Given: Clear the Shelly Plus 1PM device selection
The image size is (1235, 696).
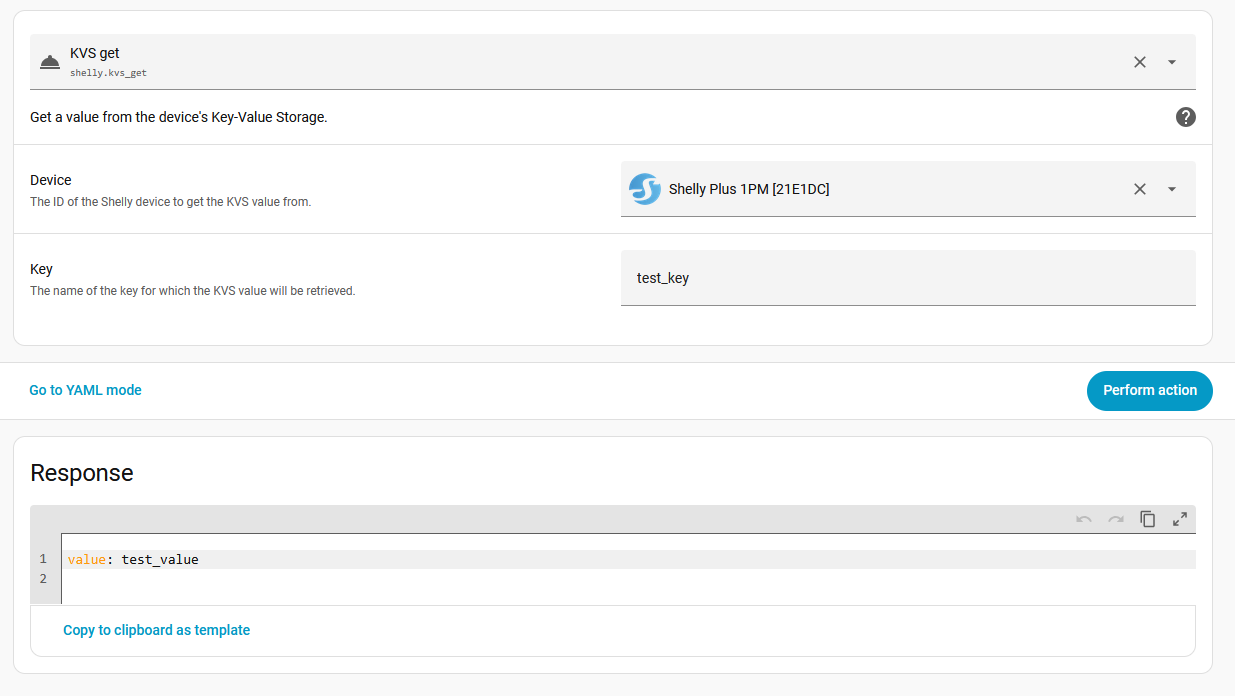Looking at the screenshot, I should (1139, 189).
